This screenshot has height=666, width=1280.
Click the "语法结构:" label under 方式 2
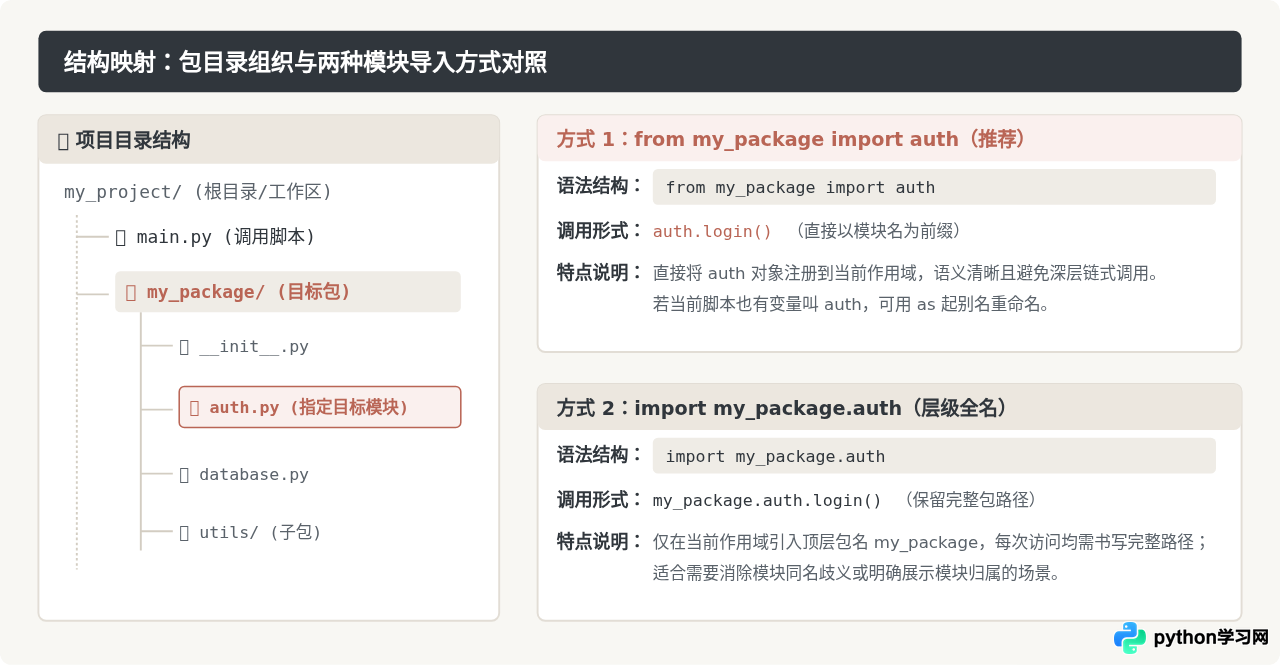[600, 455]
